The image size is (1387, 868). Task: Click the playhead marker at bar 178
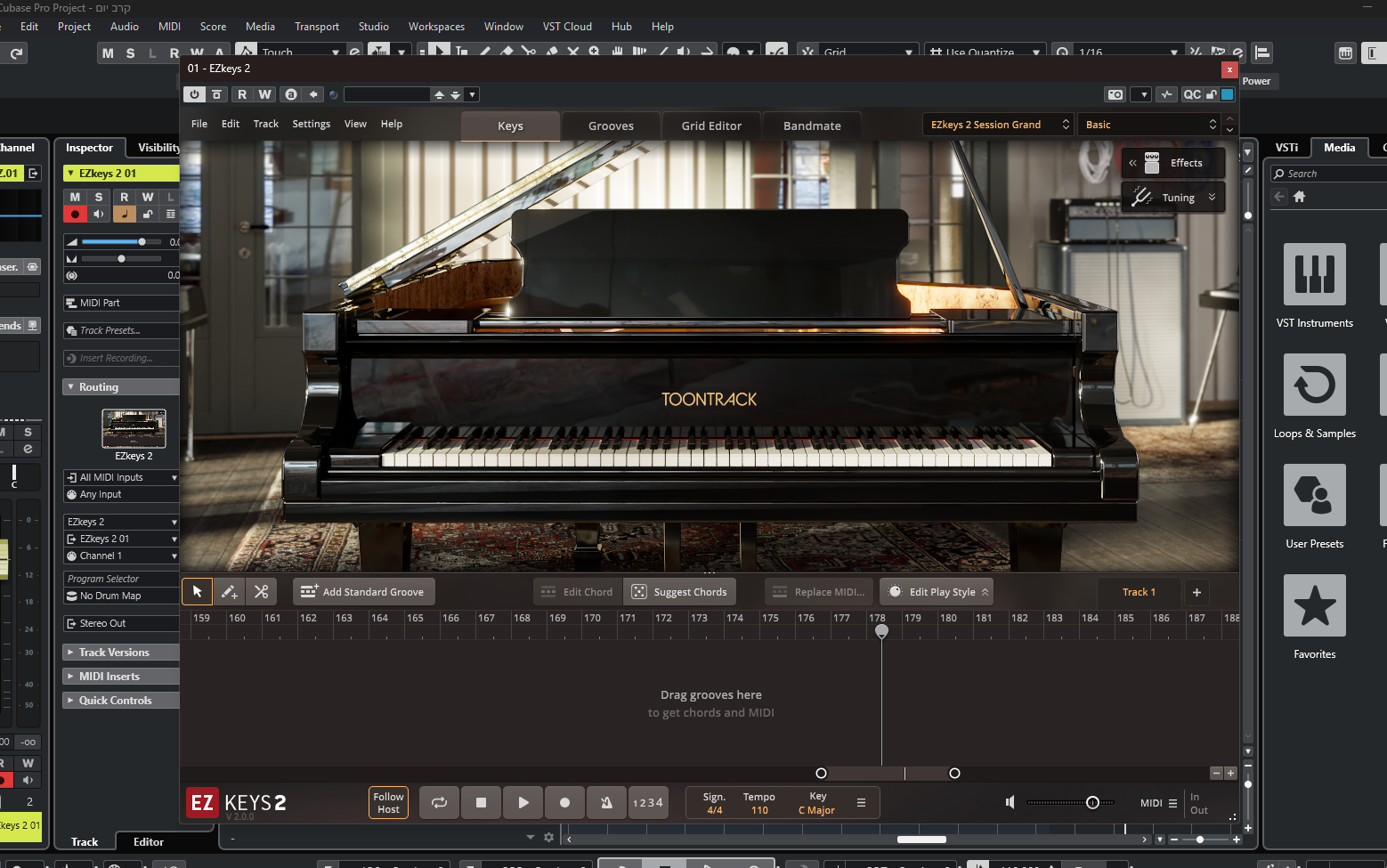coord(881,631)
